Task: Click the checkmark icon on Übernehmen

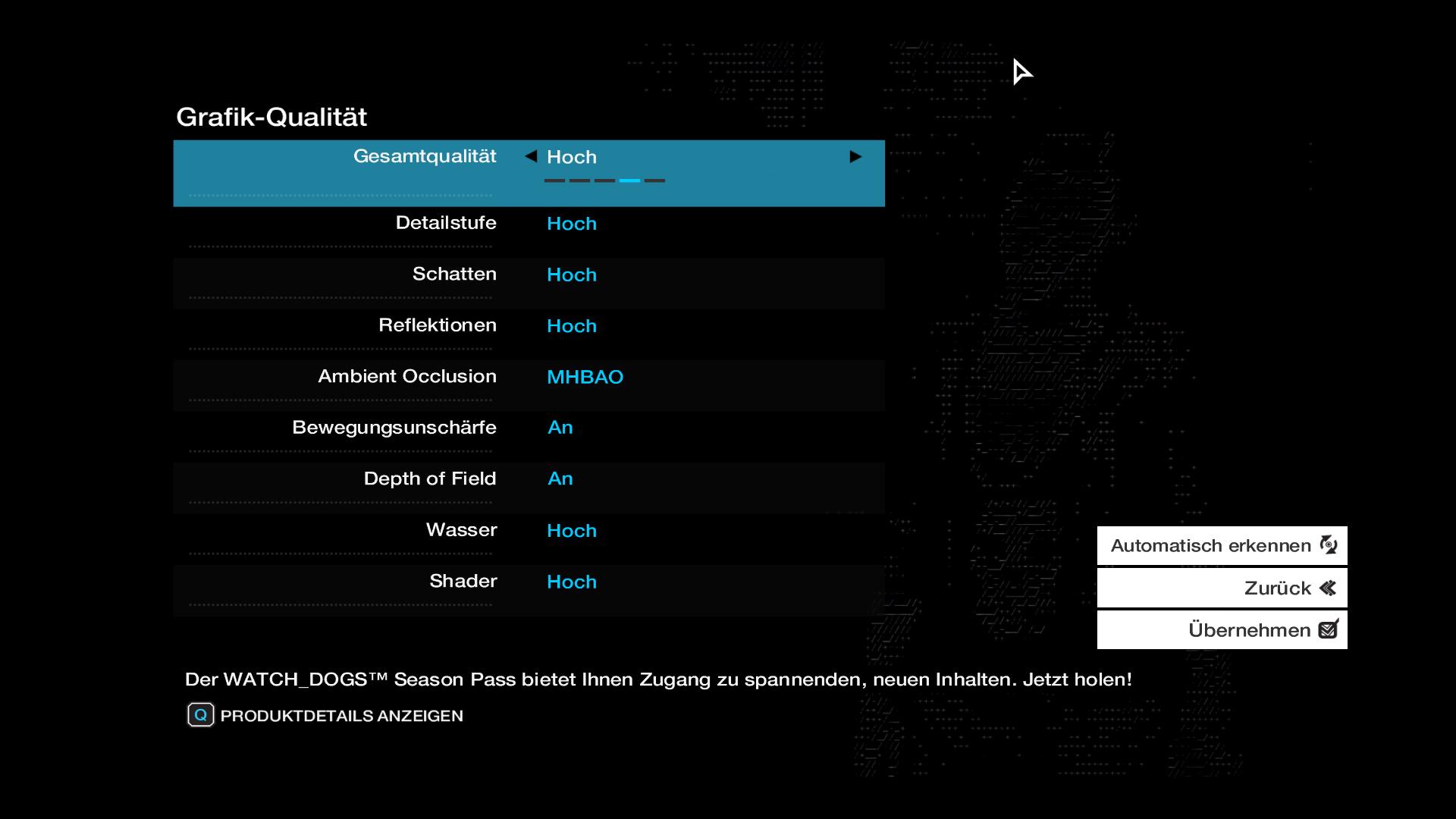Action: coord(1328,629)
